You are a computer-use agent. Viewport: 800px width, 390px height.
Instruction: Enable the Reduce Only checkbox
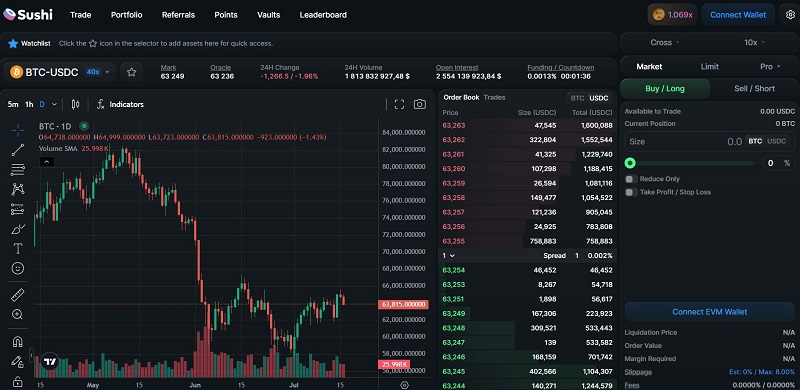point(632,179)
